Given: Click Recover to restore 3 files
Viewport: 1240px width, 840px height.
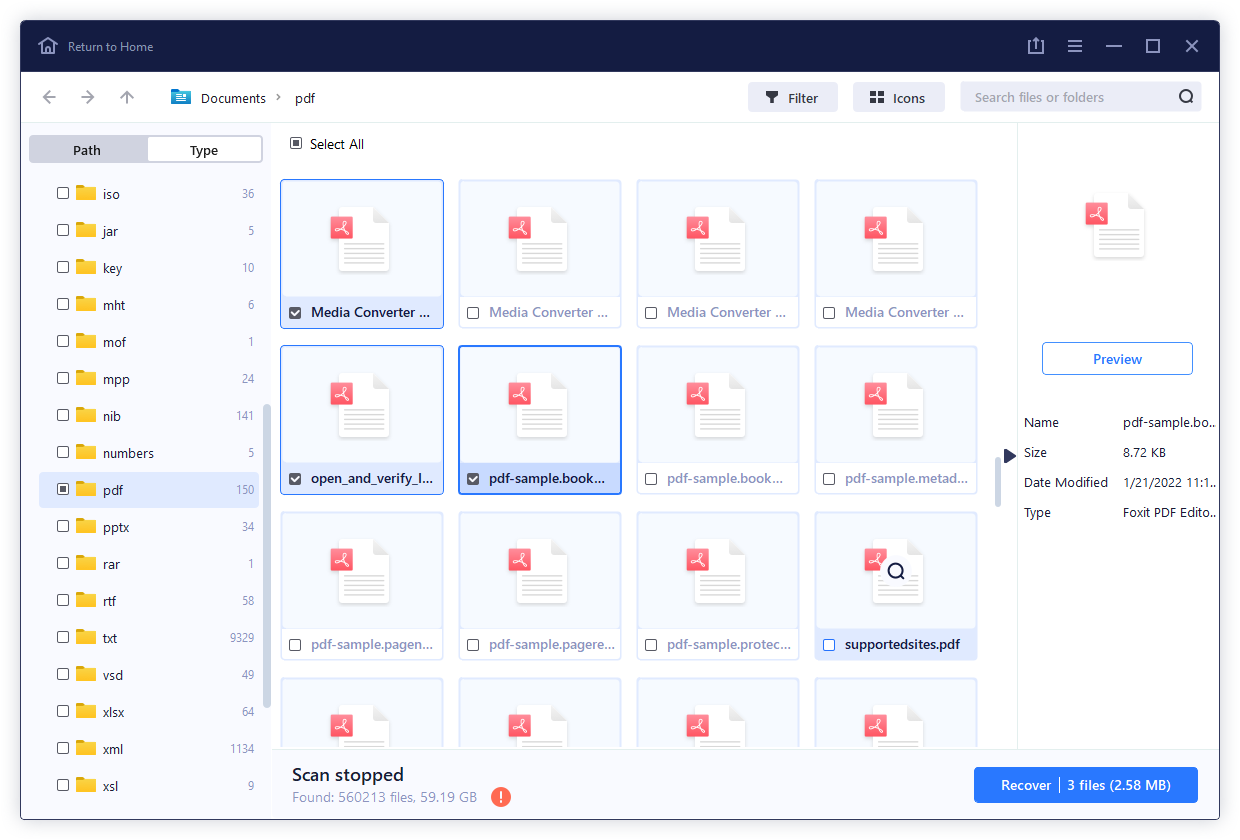Looking at the screenshot, I should (x=1085, y=785).
